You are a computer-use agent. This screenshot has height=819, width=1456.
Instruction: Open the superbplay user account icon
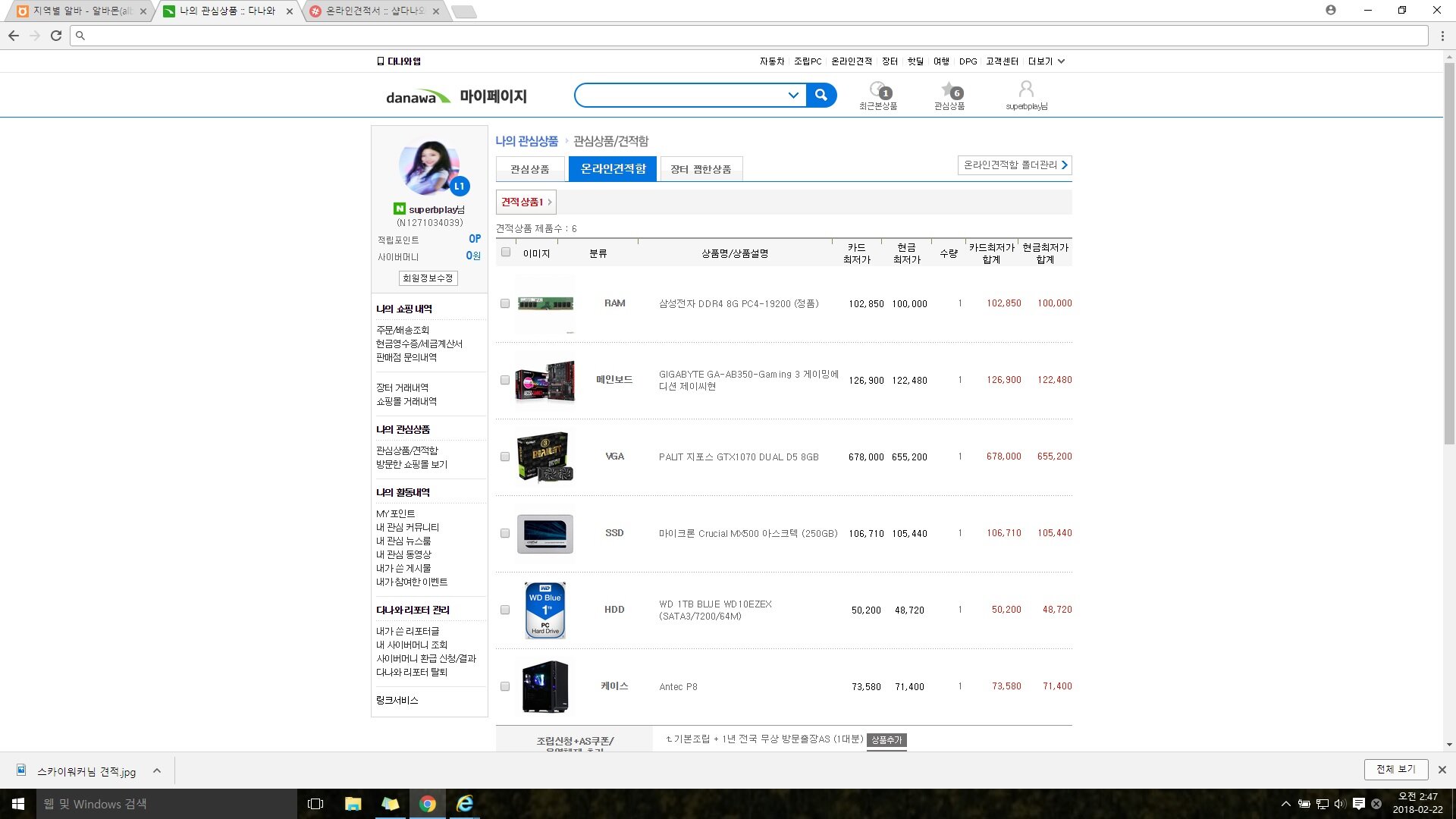point(1026,96)
